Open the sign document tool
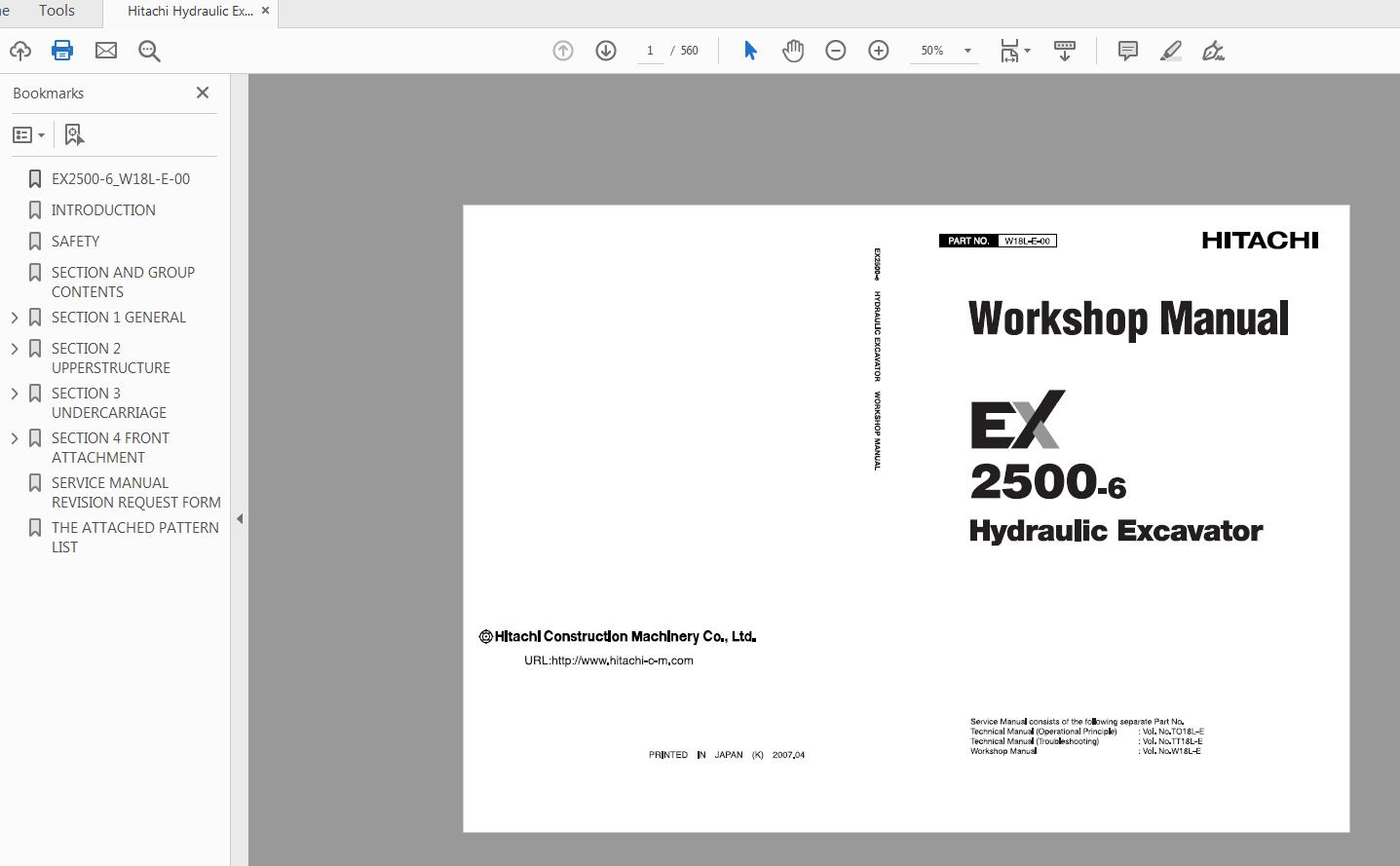1400x866 pixels. (x=1214, y=51)
